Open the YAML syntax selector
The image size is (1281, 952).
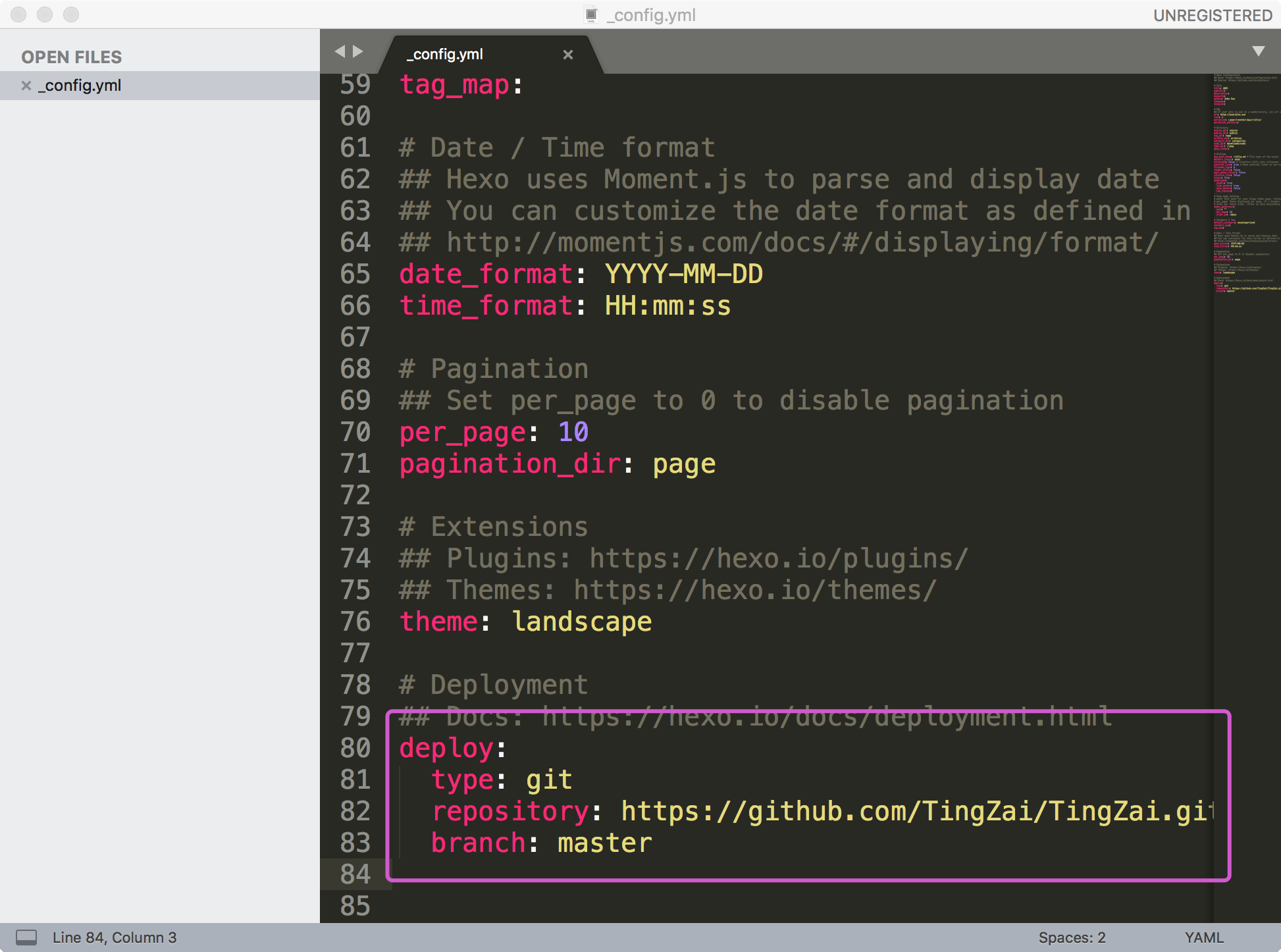point(1203,938)
